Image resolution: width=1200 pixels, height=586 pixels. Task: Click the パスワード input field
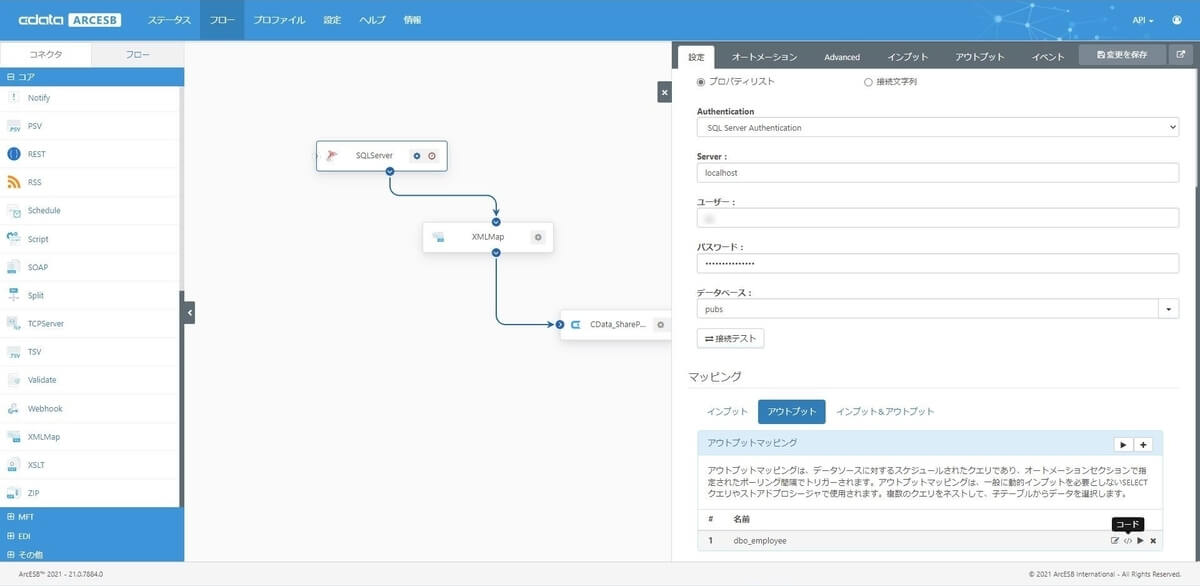point(938,263)
